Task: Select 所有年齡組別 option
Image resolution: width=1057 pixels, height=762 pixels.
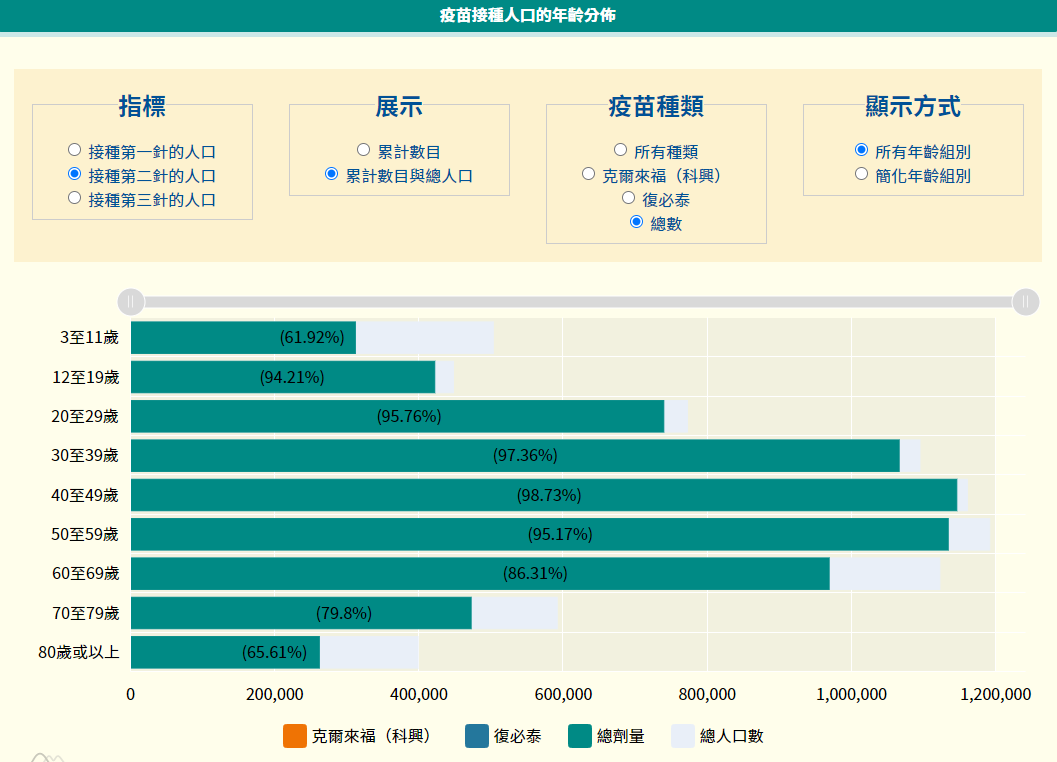Action: point(861,148)
